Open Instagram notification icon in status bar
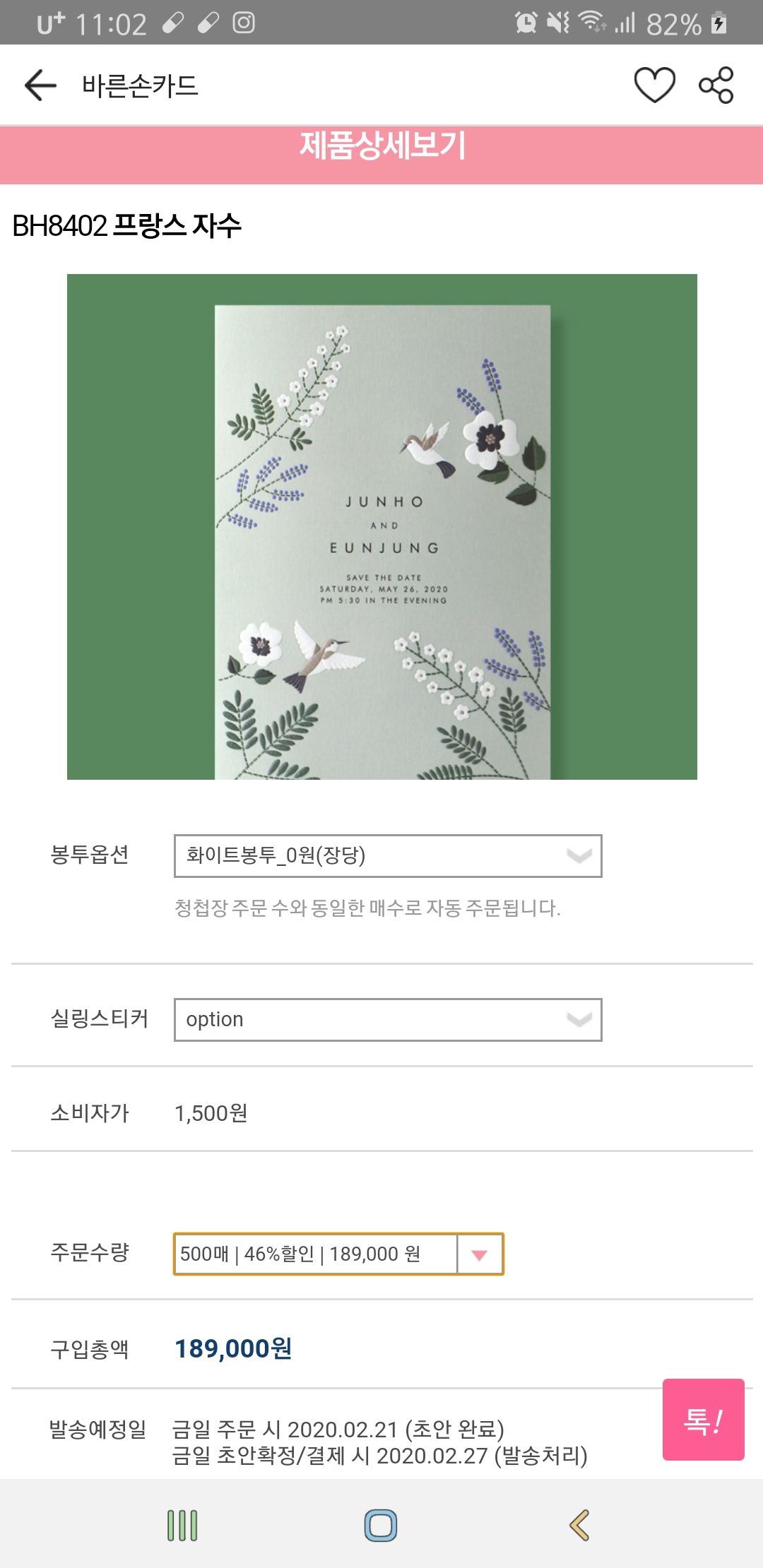The height and width of the screenshot is (1568, 763). (x=244, y=23)
